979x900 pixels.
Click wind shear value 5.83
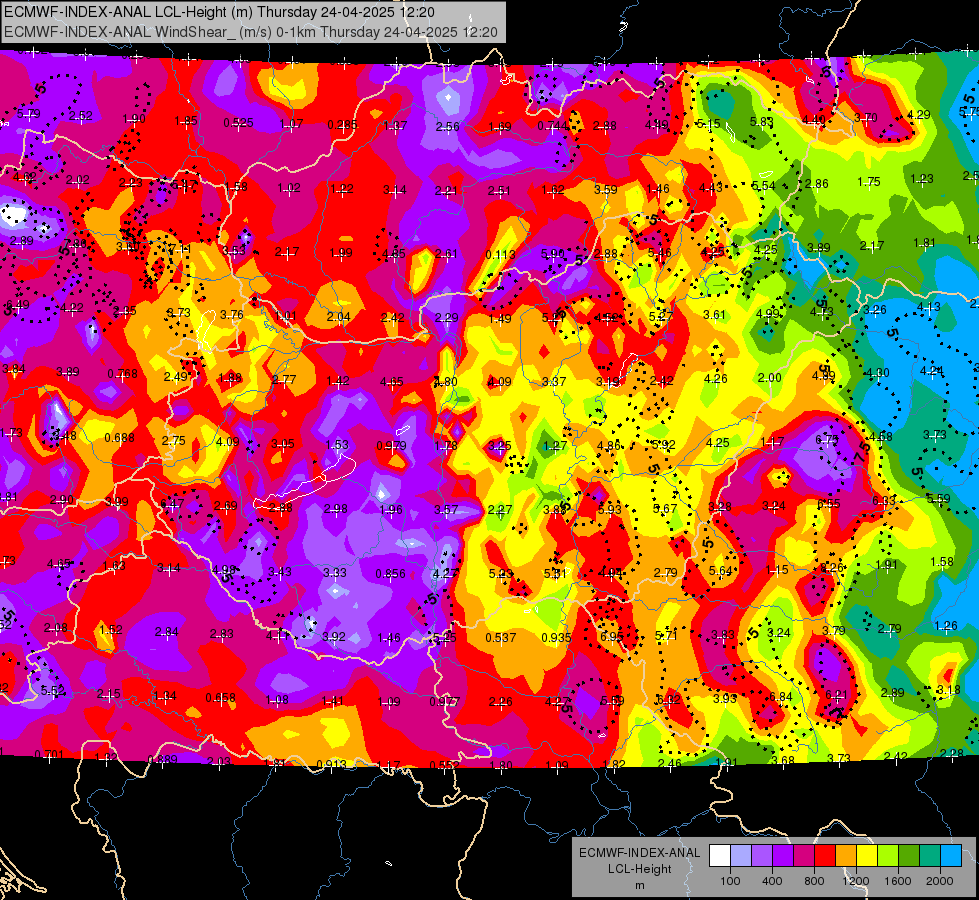pyautogui.click(x=762, y=122)
